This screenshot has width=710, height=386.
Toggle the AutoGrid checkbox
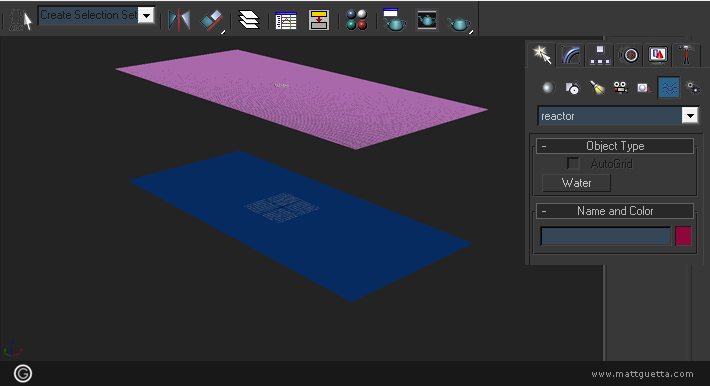coord(573,164)
